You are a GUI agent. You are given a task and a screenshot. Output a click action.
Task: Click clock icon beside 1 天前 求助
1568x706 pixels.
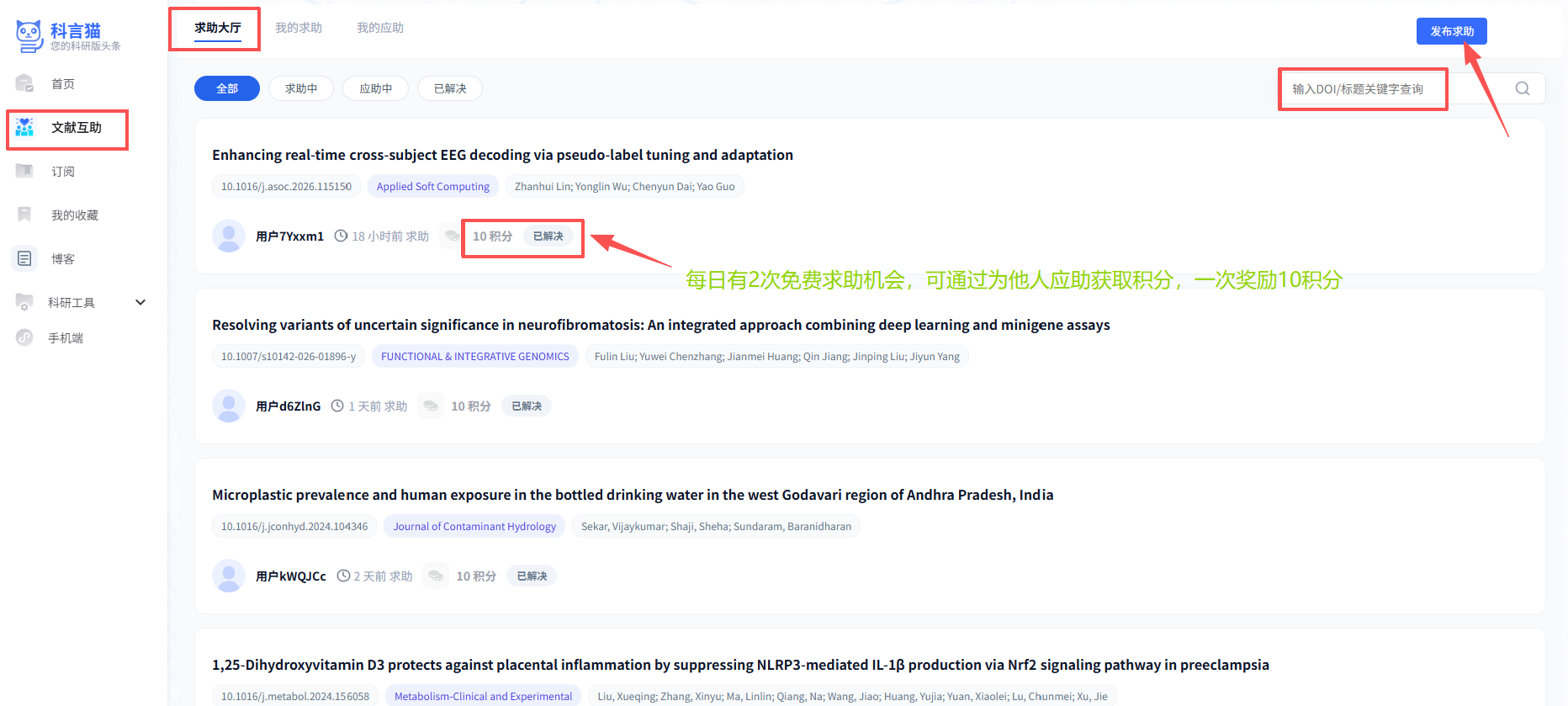point(337,406)
